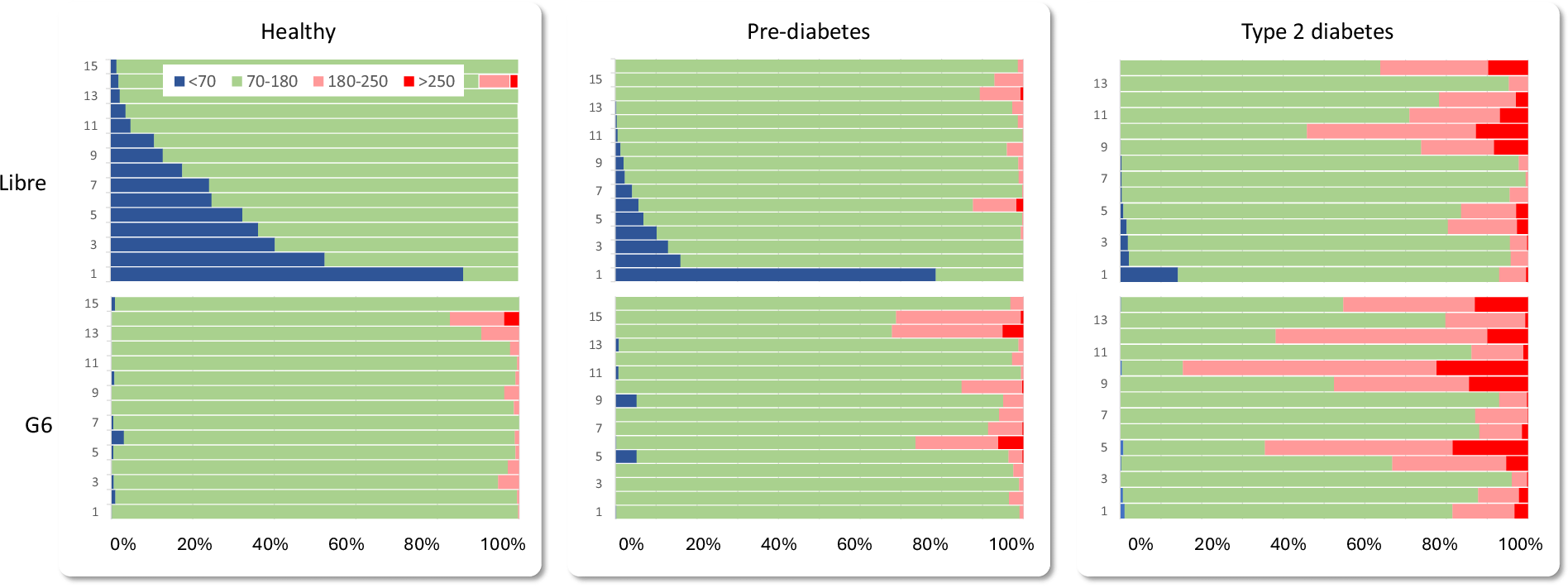Click the 100% axis label under Pre-diabetes
This screenshot has width=1568, height=588.
(1011, 544)
